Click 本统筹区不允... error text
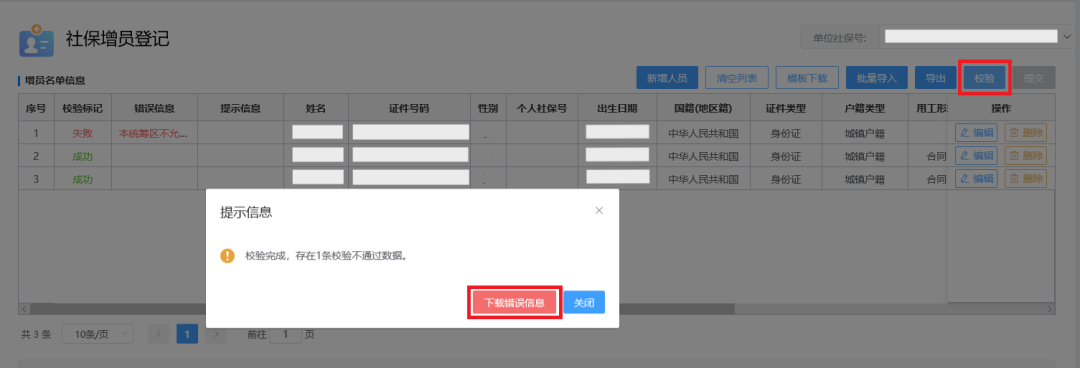This screenshot has height=368, width=1080. (x=153, y=134)
